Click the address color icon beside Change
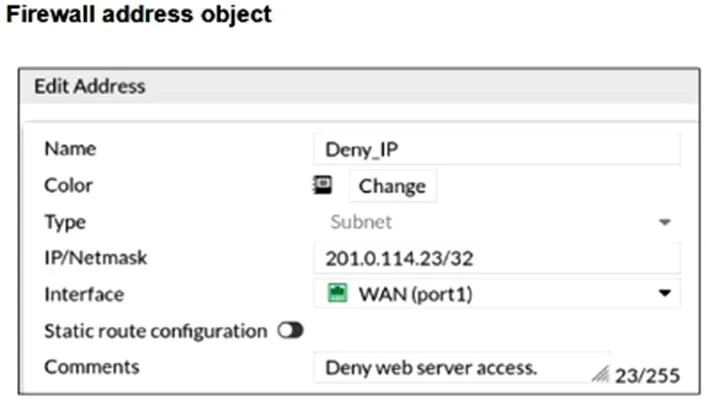The image size is (706, 404). 322,185
